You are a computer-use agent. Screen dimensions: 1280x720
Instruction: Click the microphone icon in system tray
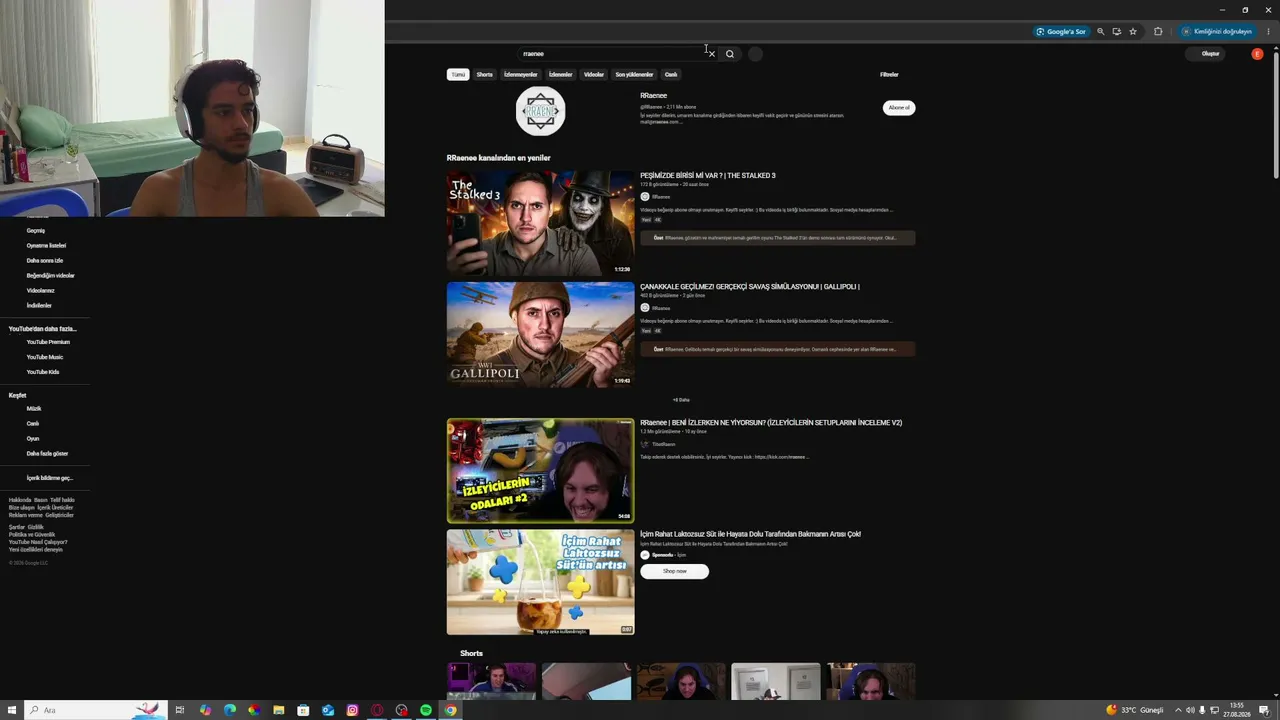point(1202,710)
